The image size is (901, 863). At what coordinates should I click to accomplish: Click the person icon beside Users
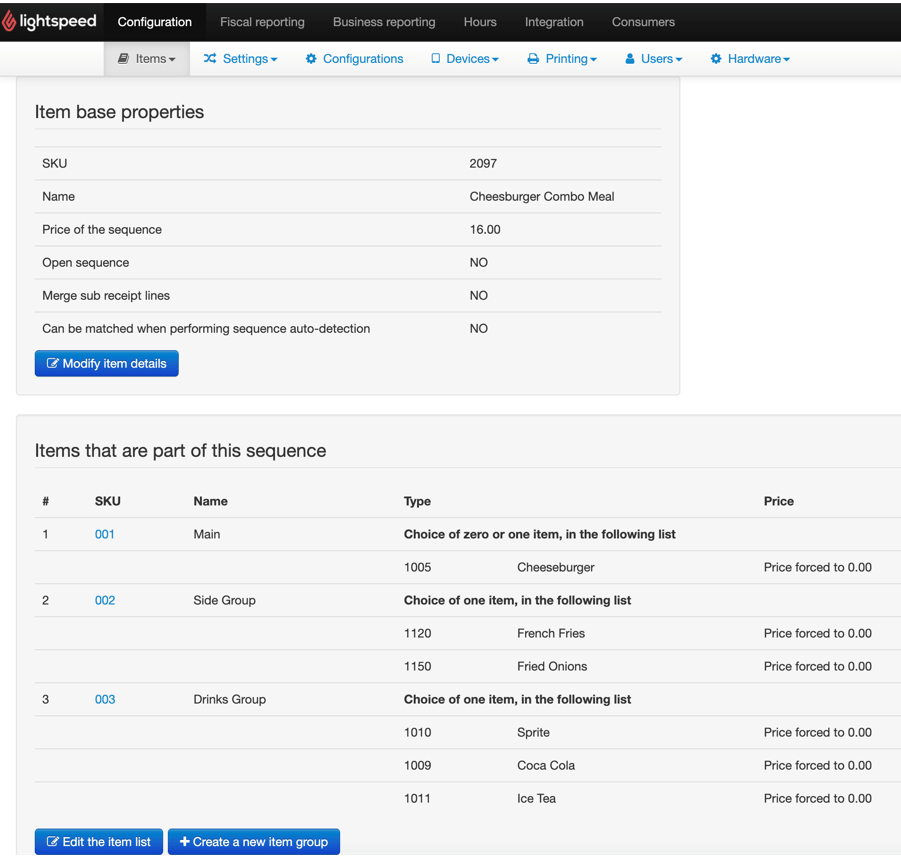tap(630, 59)
